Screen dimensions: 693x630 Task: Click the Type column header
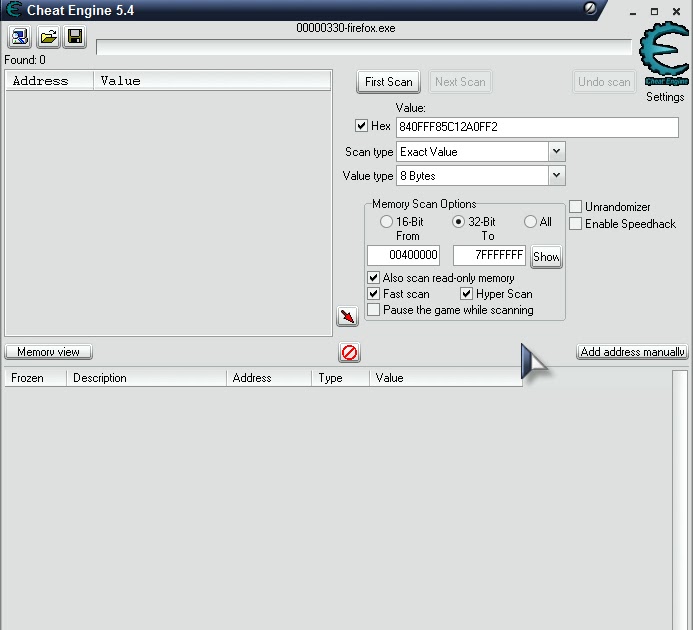coord(340,378)
